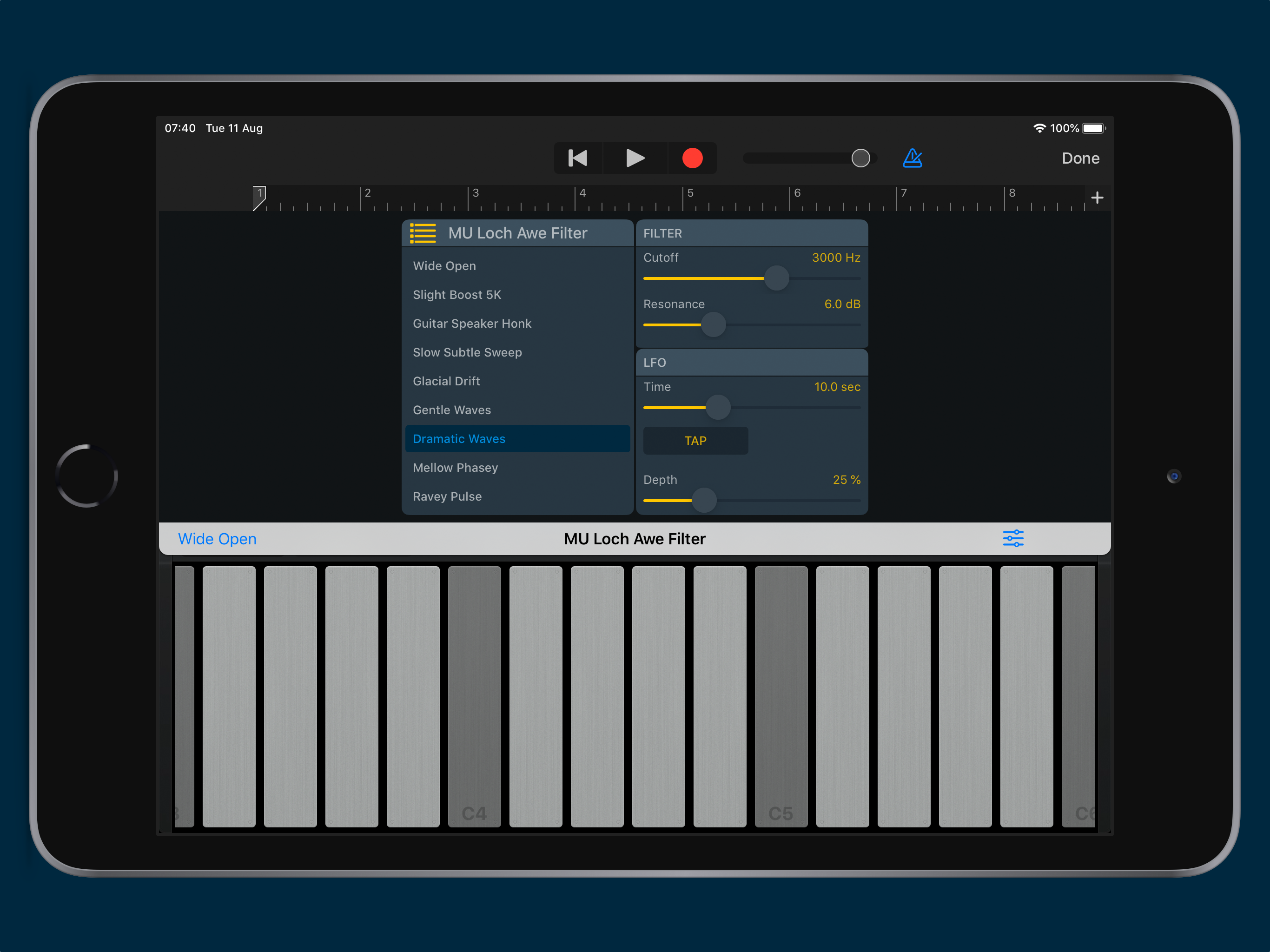The width and height of the screenshot is (1270, 952).
Task: Start recording with the red record button
Action: click(692, 158)
